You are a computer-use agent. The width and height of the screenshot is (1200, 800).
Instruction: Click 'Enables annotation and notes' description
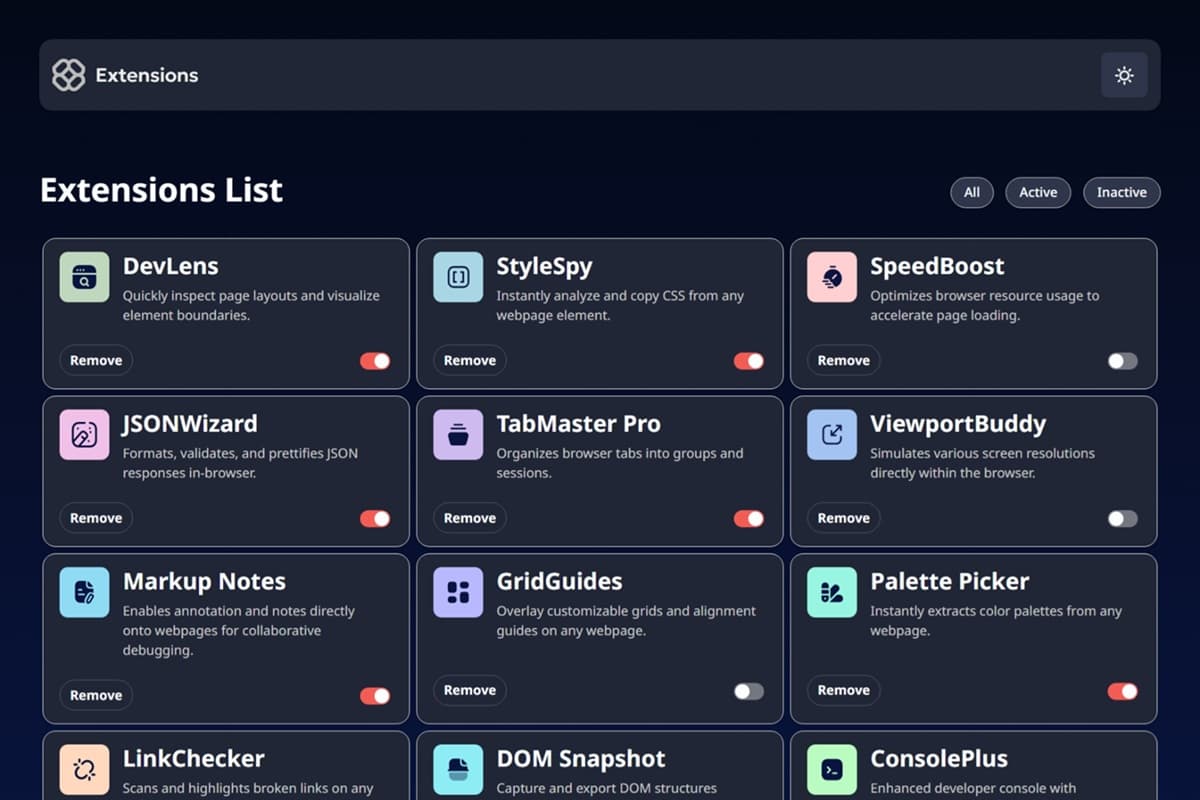click(x=239, y=630)
